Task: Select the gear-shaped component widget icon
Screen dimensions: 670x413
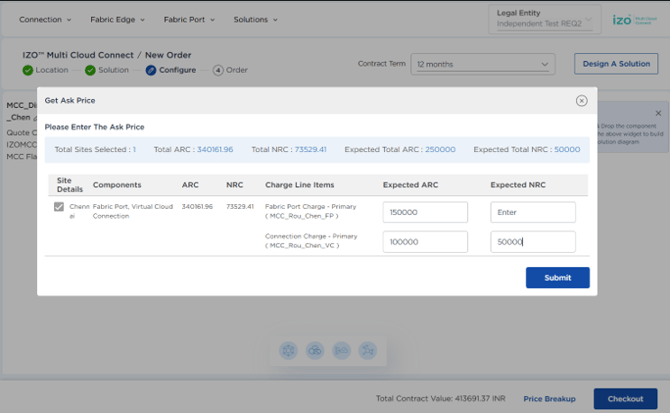Action: tap(288, 351)
